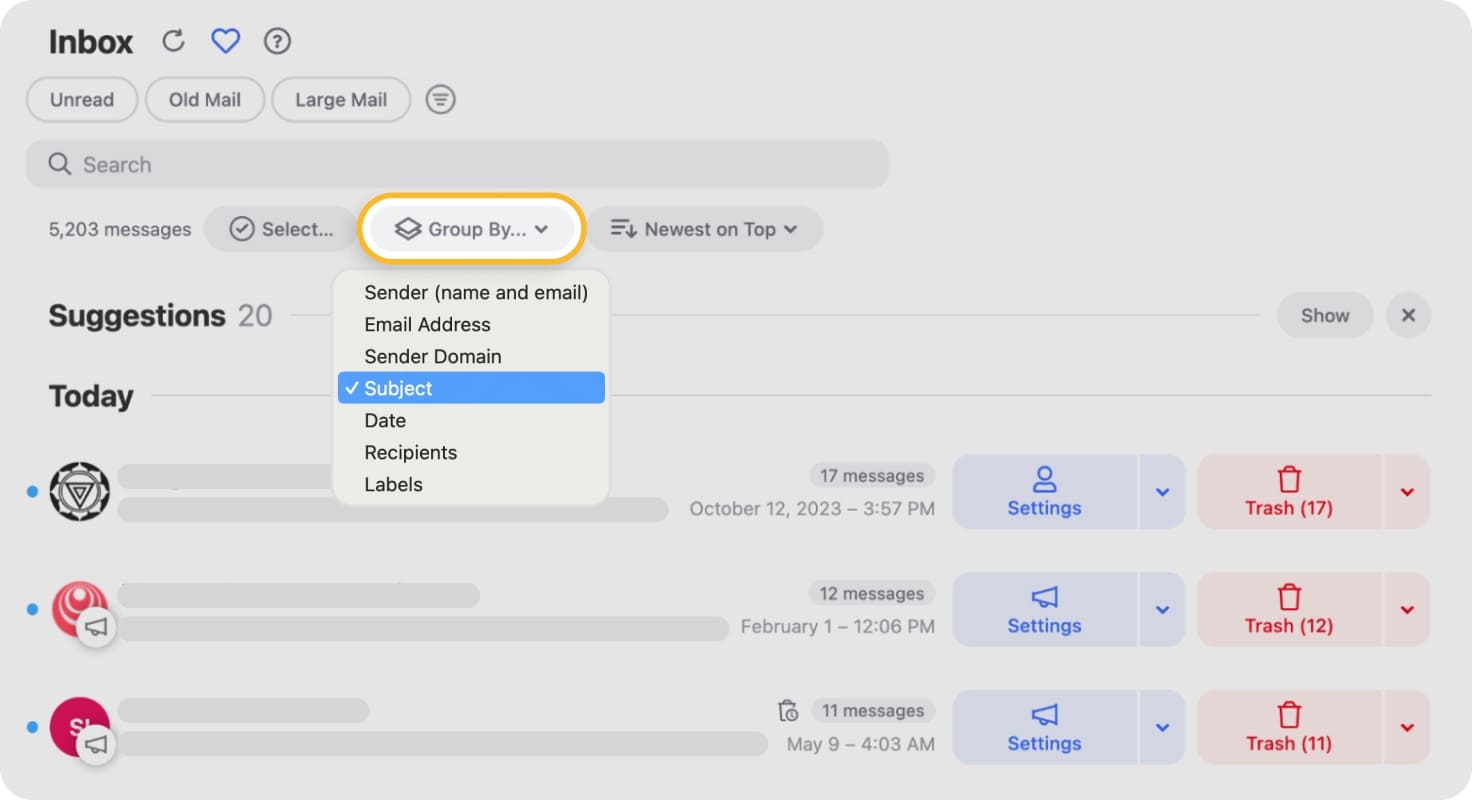Image resolution: width=1472 pixels, height=800 pixels.
Task: Dismiss Suggestions with the X button
Action: pos(1408,315)
